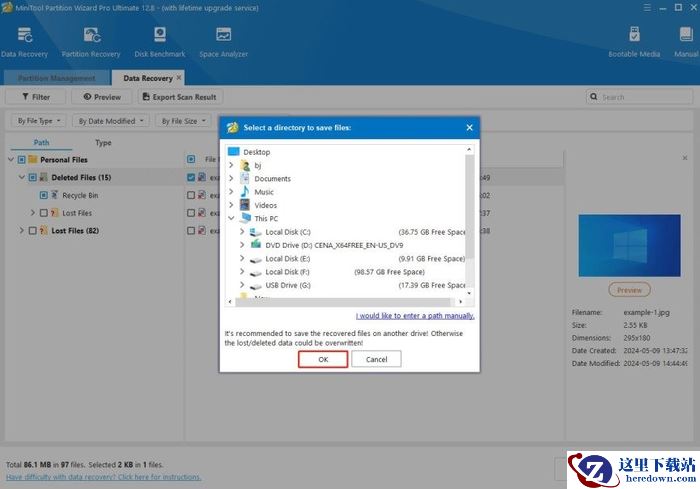Image resolution: width=700 pixels, height=489 pixels.
Task: Click the hamburger menu icon in title bar
Action: pyautogui.click(x=647, y=8)
